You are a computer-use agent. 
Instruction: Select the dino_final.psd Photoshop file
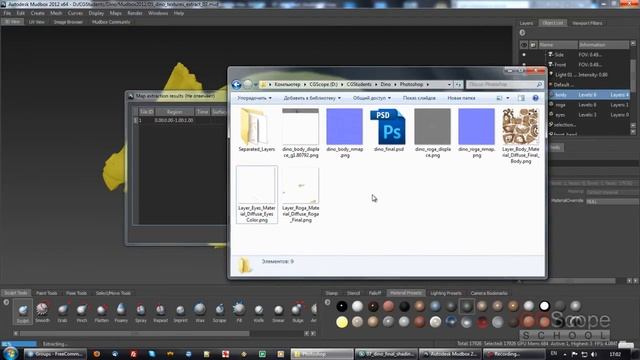coord(388,130)
